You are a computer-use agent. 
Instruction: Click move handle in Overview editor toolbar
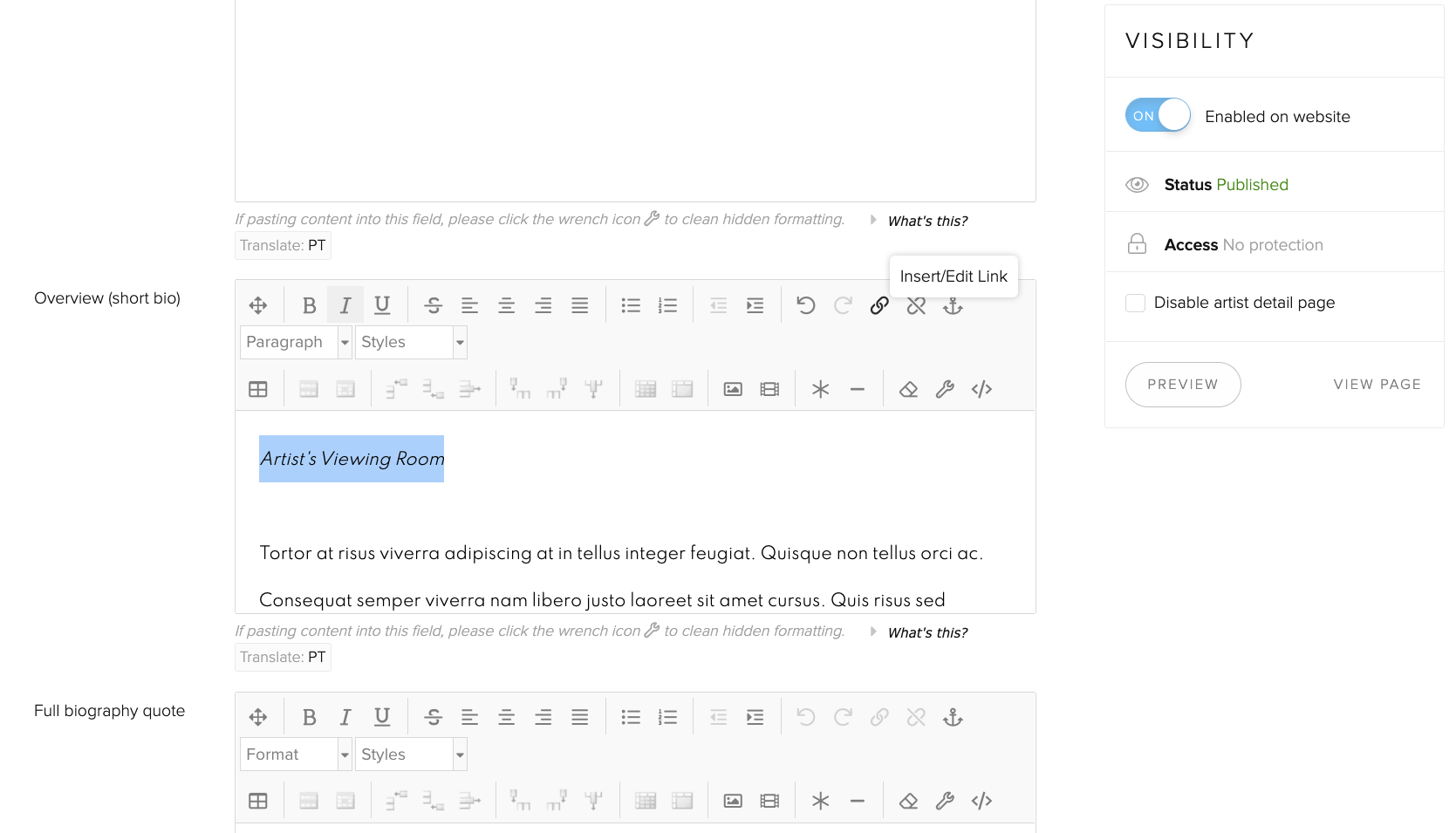(x=258, y=305)
